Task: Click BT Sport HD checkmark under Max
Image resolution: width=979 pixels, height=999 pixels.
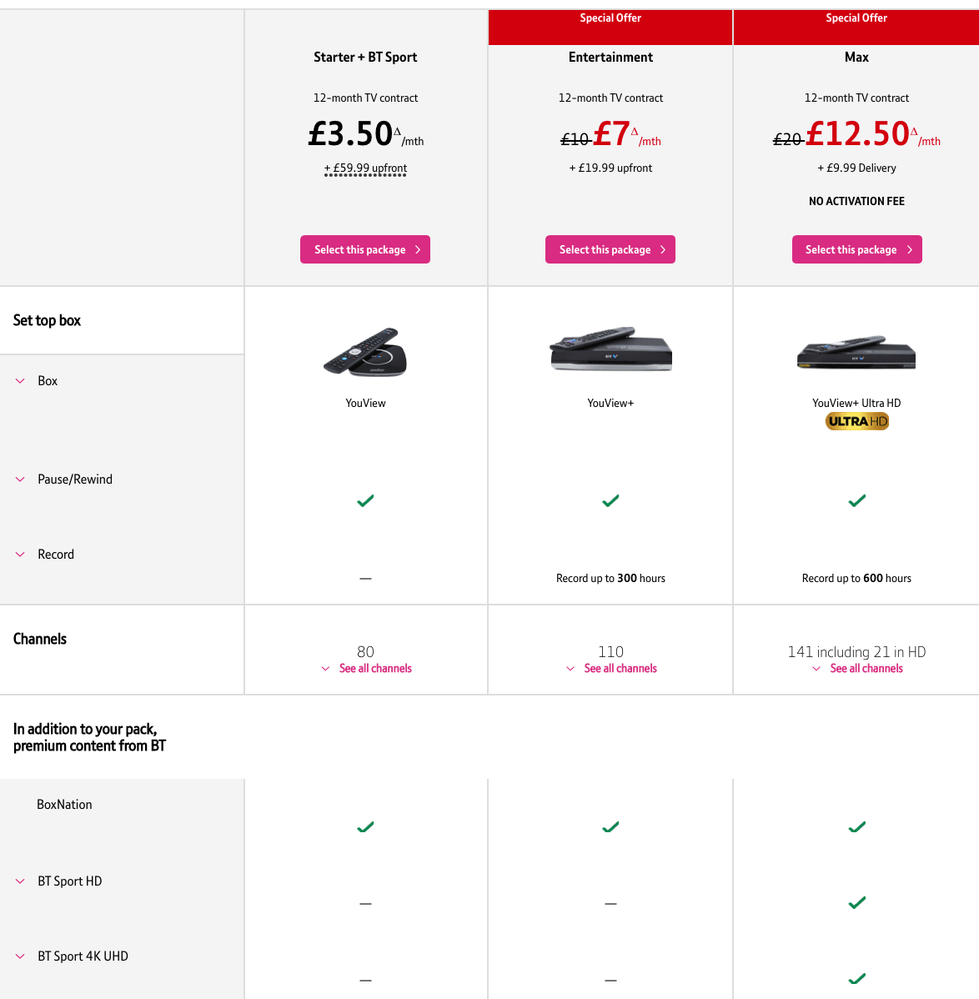Action: click(857, 902)
